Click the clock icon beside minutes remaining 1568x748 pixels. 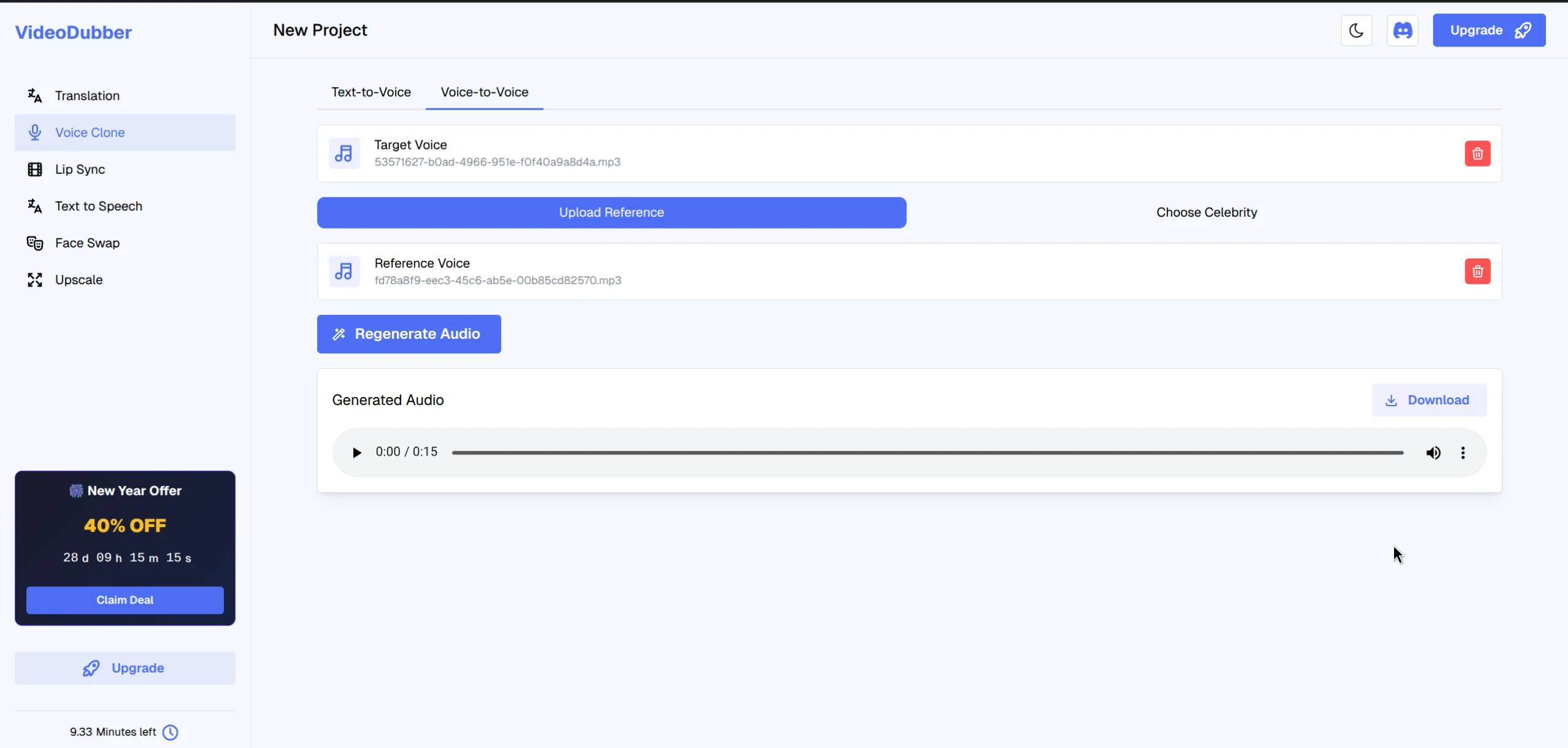(170, 732)
